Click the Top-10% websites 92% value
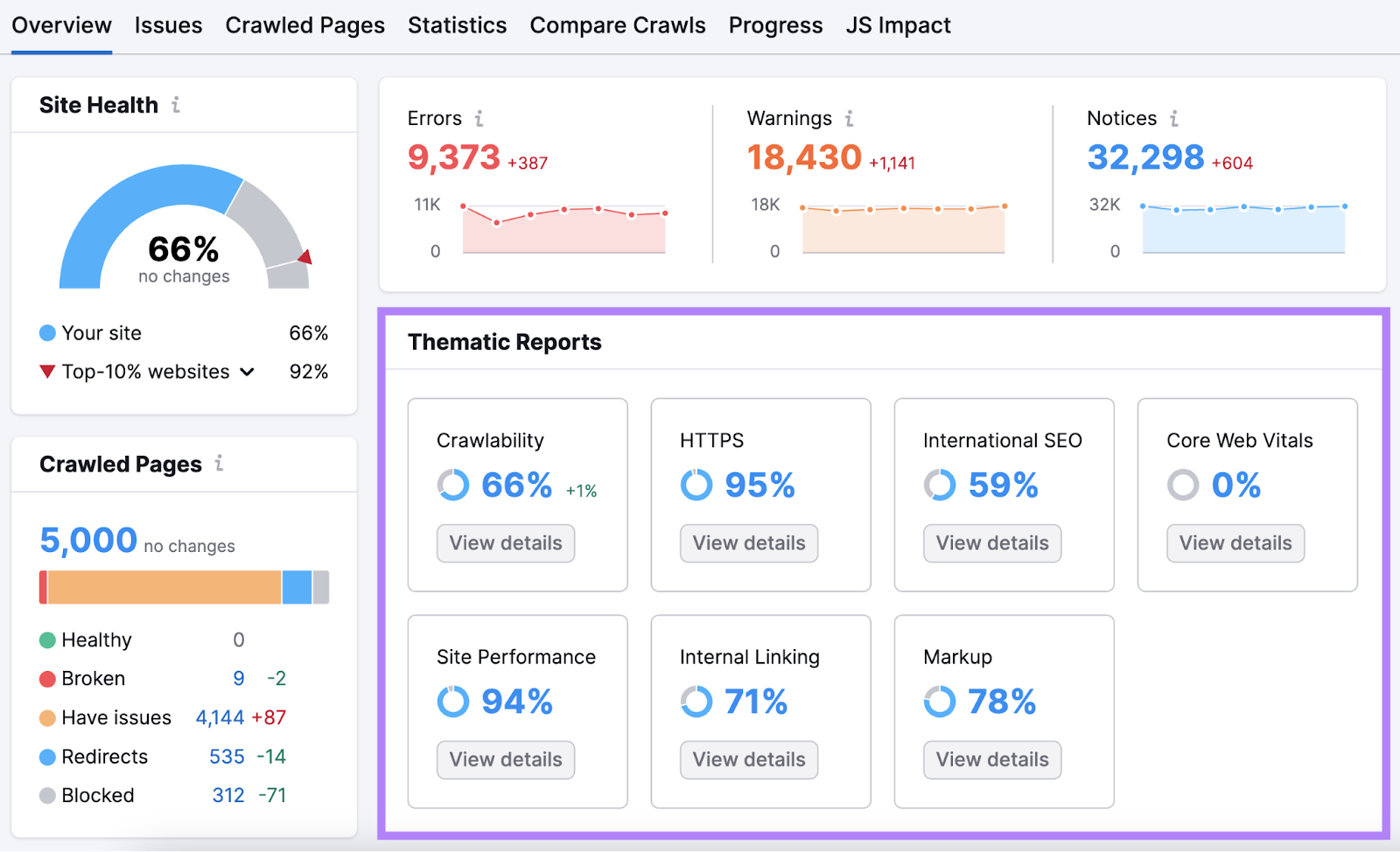1400x852 pixels. pos(309,372)
